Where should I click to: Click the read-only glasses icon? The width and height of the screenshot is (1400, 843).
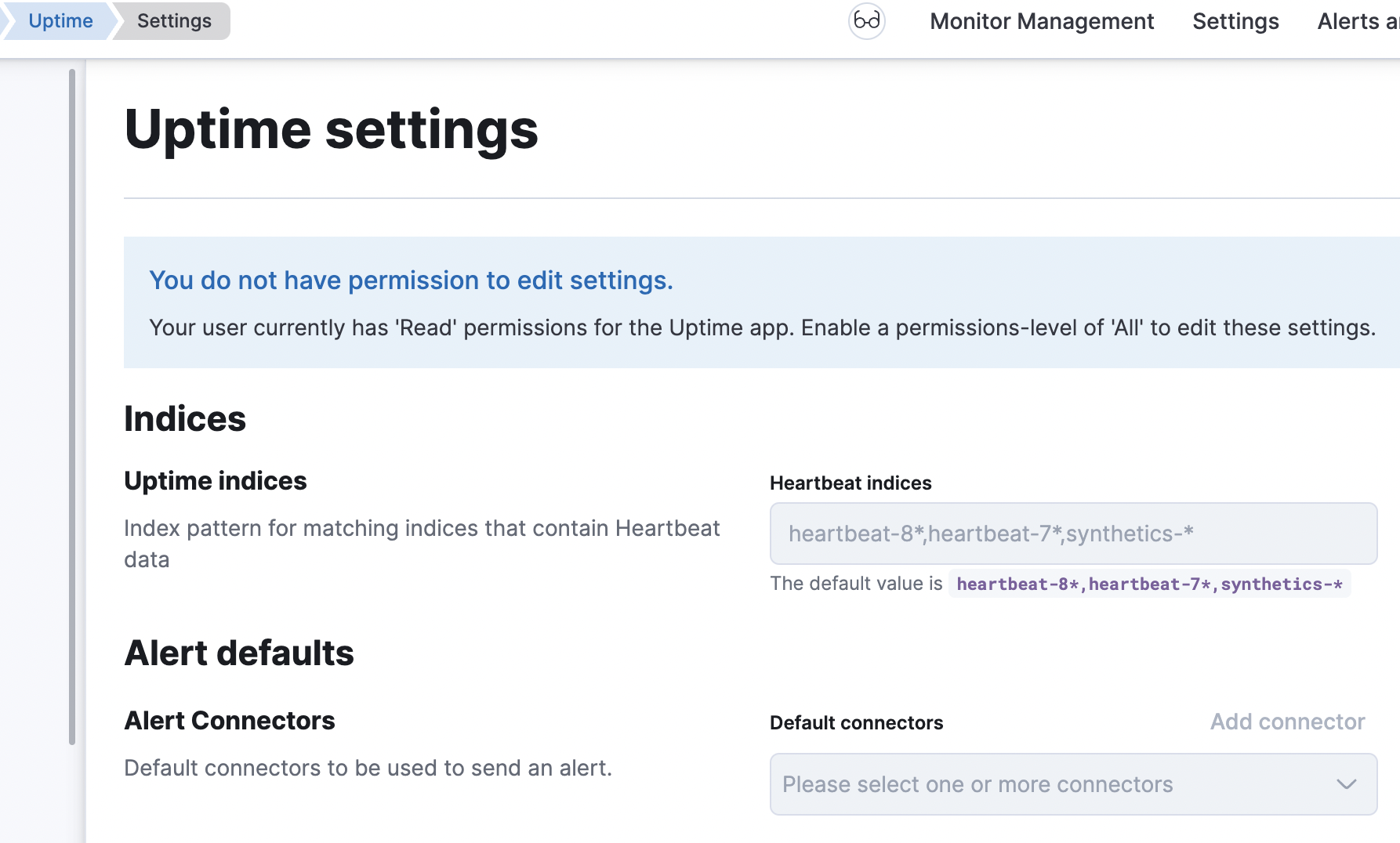click(866, 21)
